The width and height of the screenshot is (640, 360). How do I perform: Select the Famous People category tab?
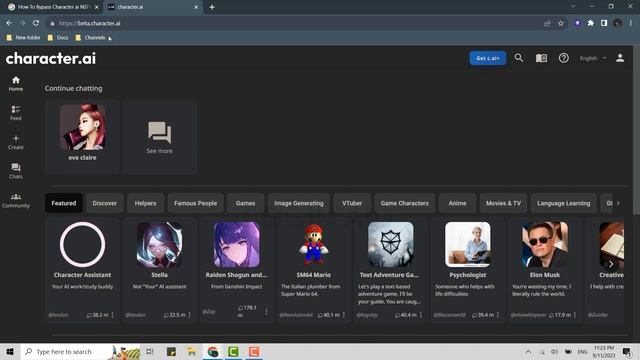coord(196,203)
